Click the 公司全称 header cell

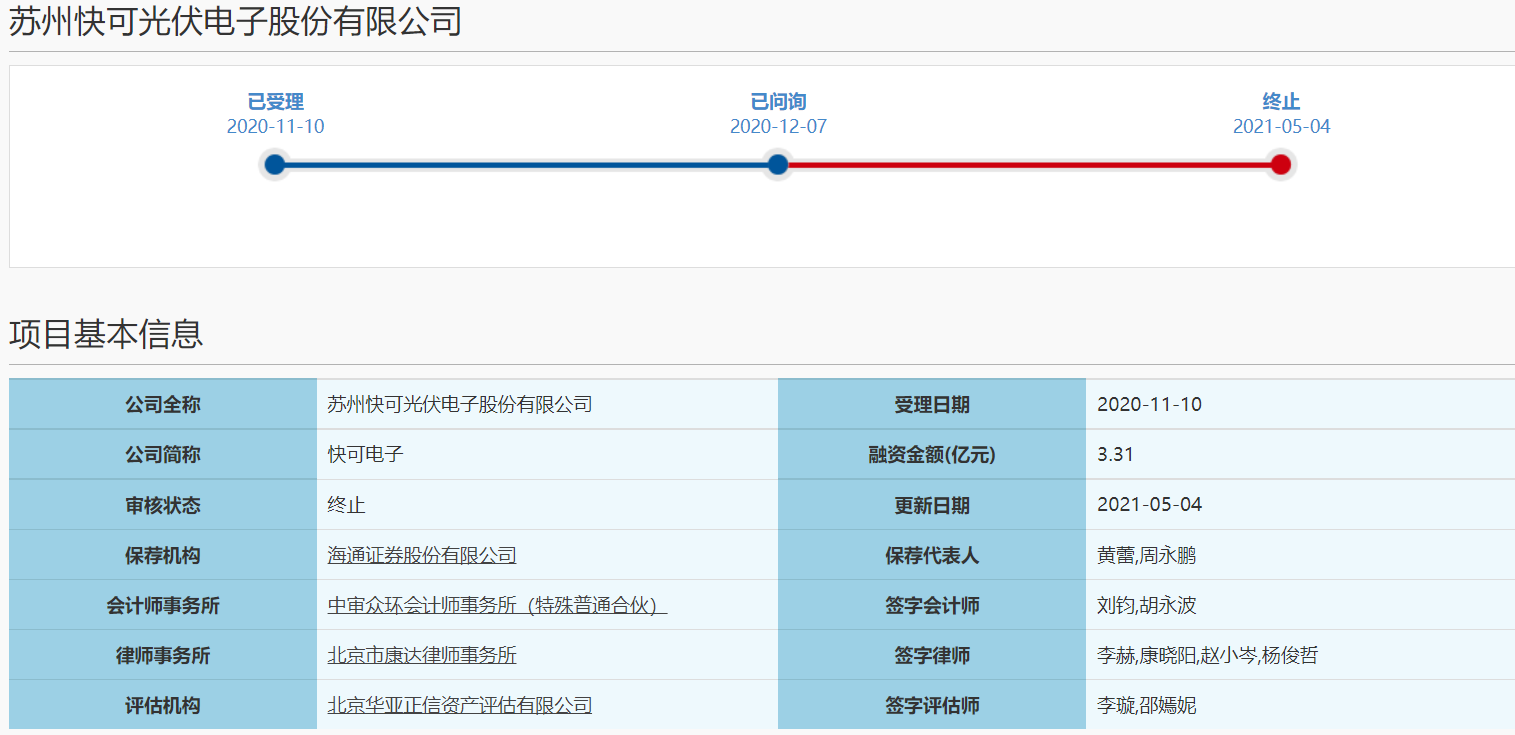(163, 404)
